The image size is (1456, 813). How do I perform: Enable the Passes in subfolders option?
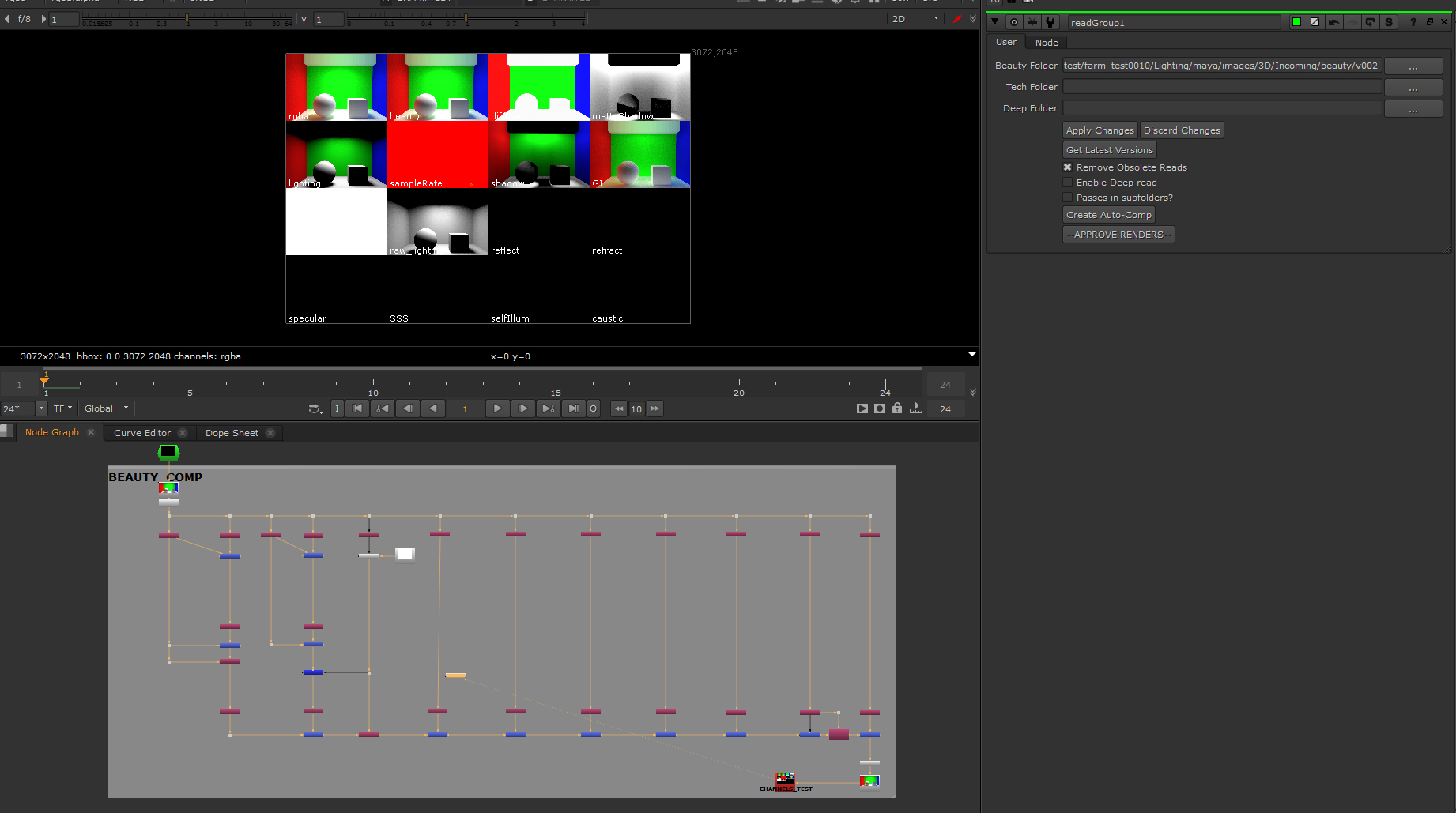click(1068, 198)
